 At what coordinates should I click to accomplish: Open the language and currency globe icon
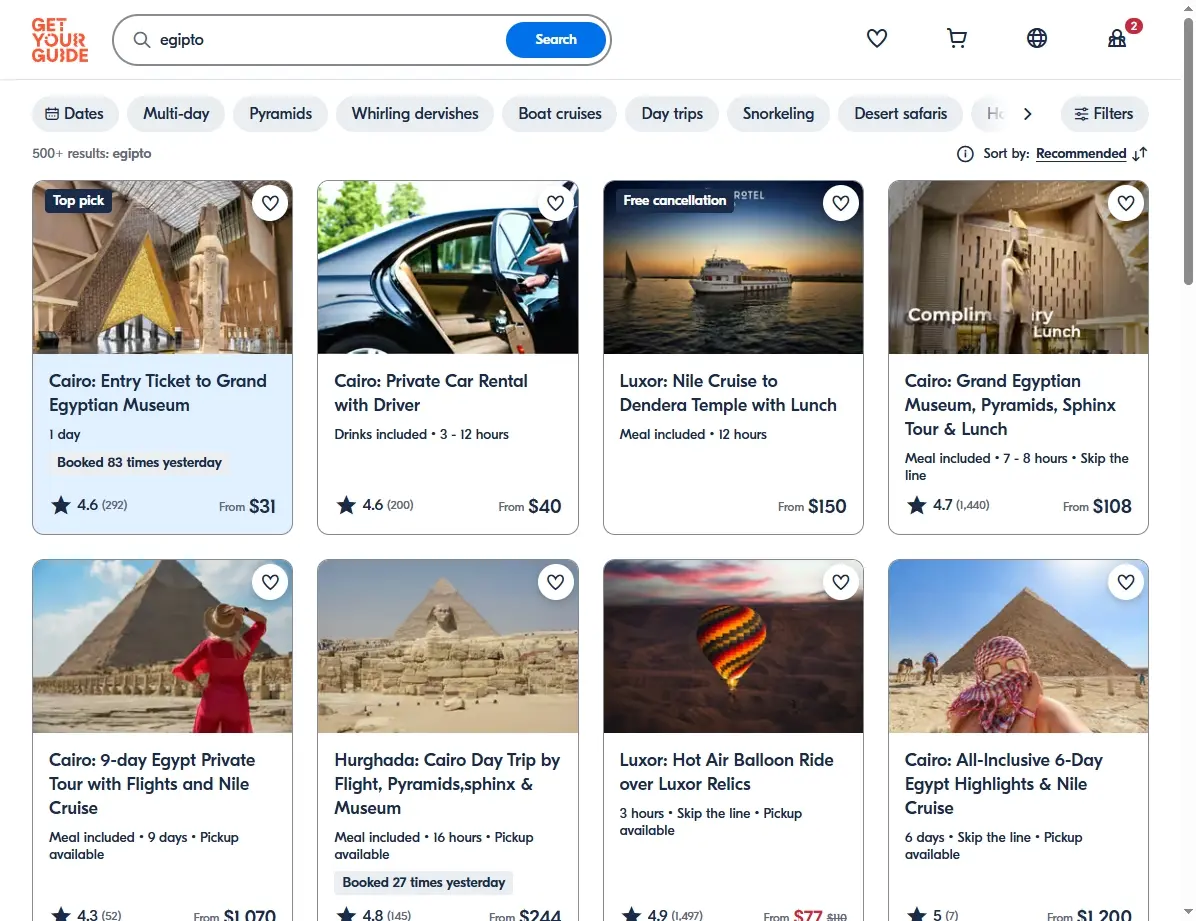(x=1037, y=38)
